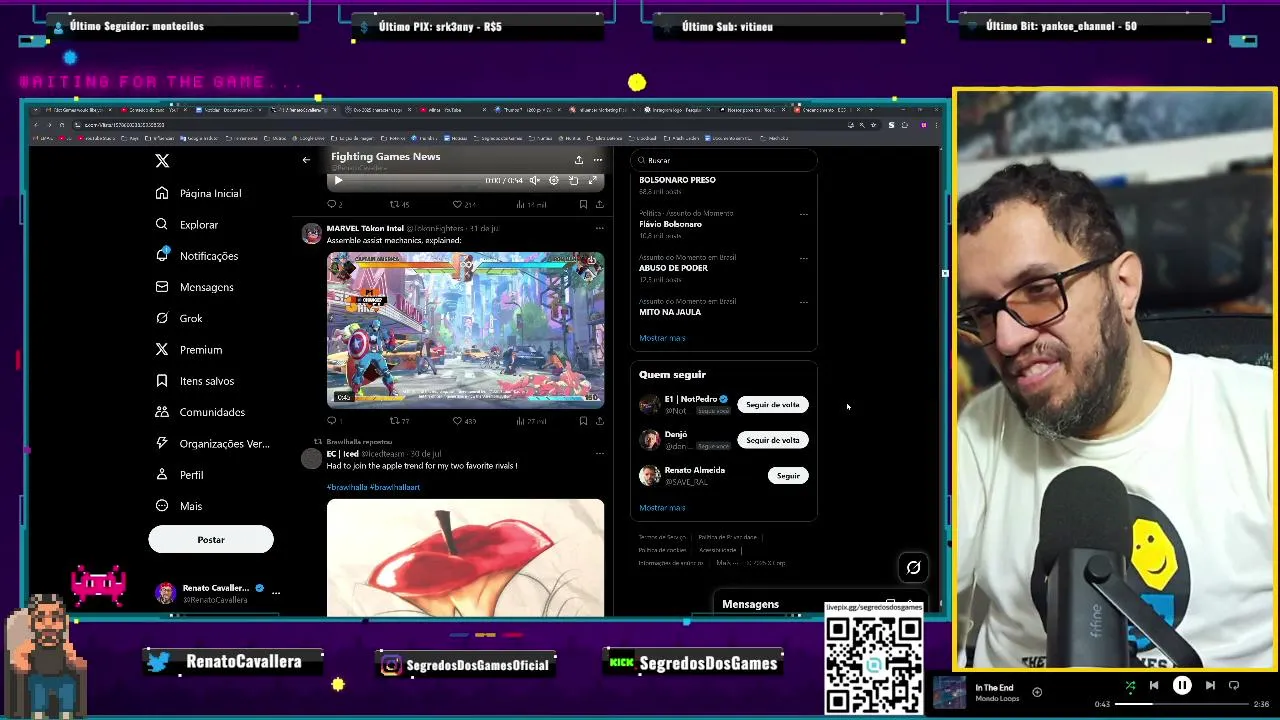Screen dimensions: 1280x720
Task: Click Mostrar mais under Quem seguir
Action: [x=662, y=508]
